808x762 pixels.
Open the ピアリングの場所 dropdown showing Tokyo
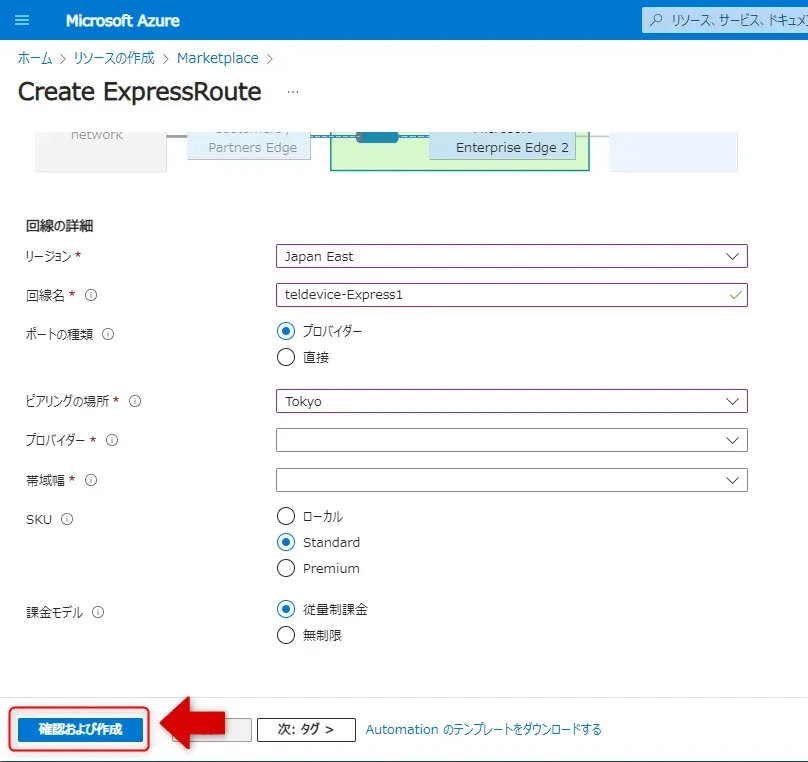click(511, 401)
